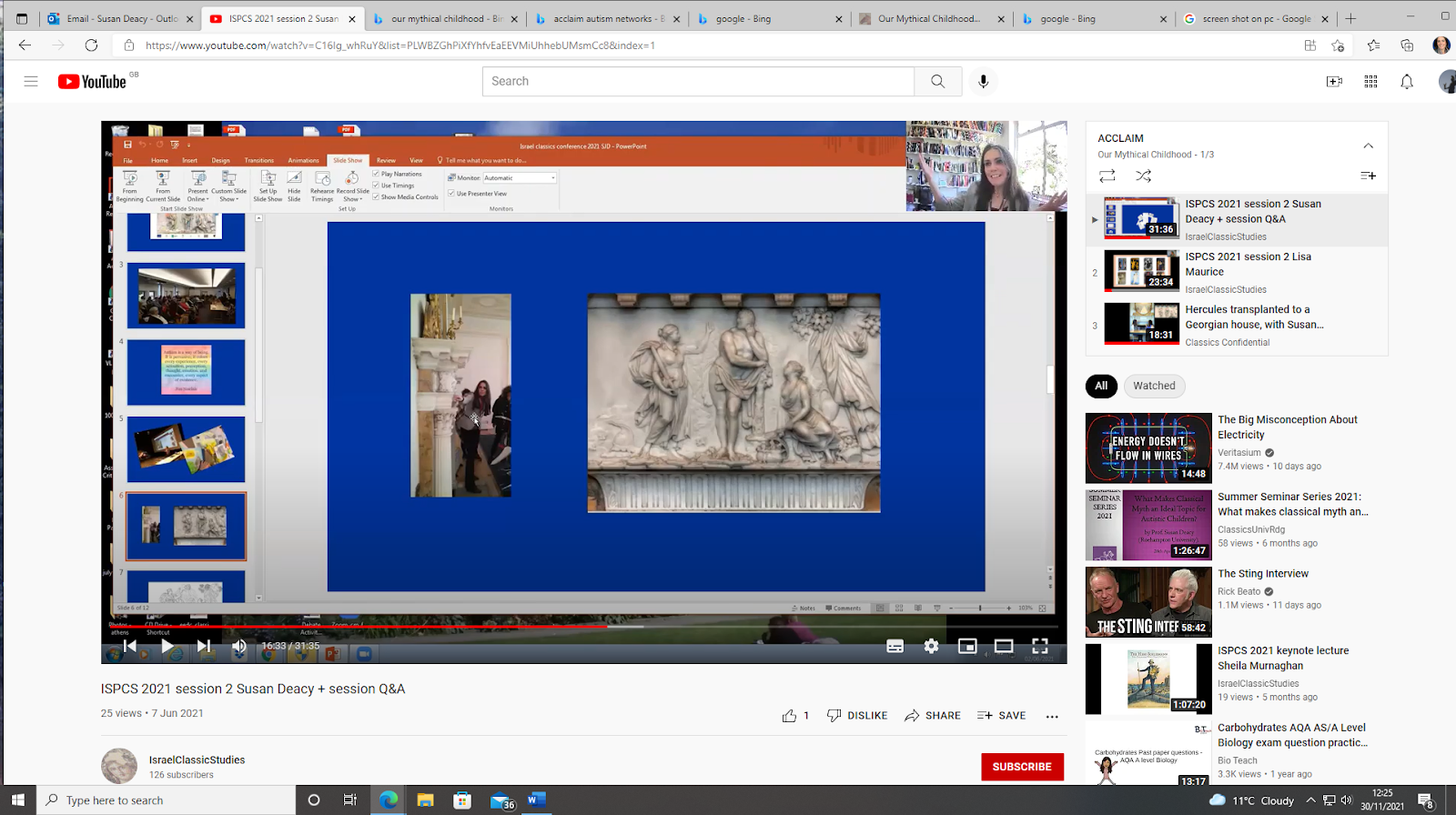The height and width of the screenshot is (815, 1456).
Task: Refresh the browser page
Action: 91,45
